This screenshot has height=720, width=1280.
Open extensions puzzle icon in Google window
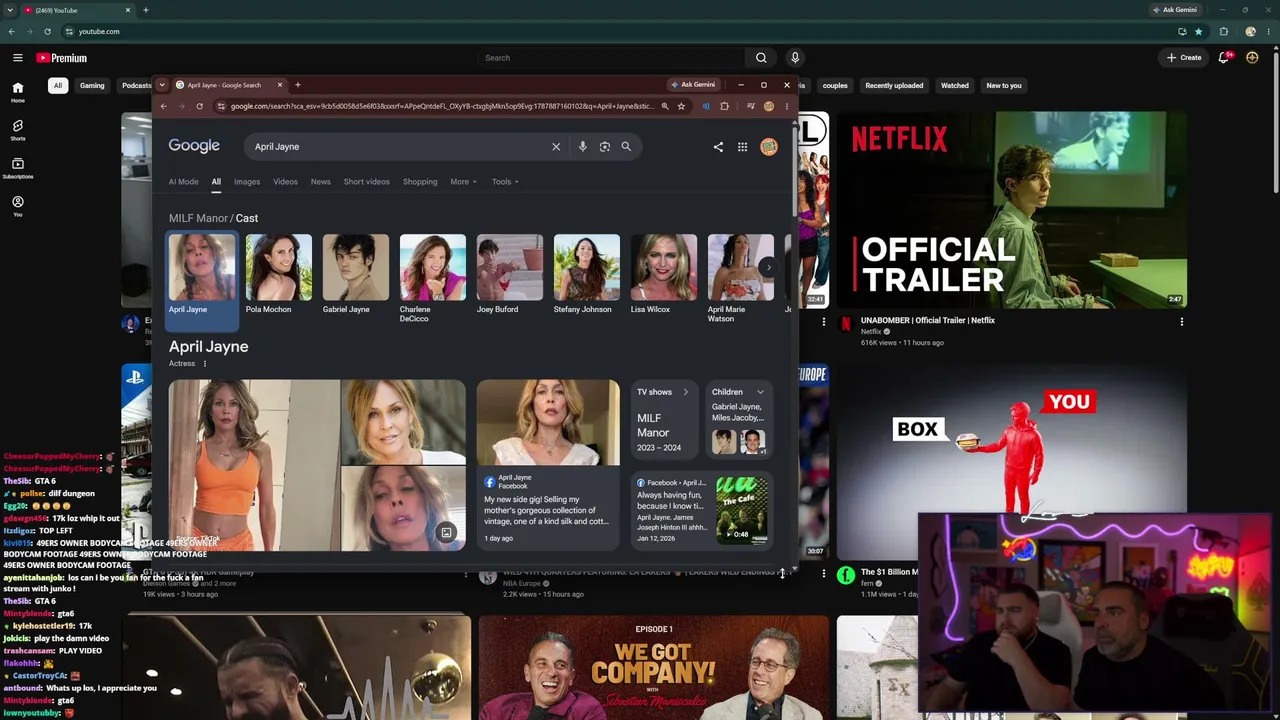tap(724, 106)
